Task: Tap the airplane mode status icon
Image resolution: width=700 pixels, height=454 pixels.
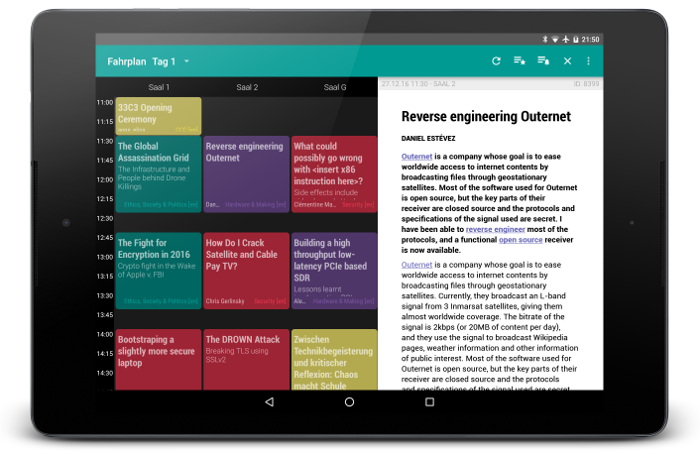Action: [x=566, y=39]
